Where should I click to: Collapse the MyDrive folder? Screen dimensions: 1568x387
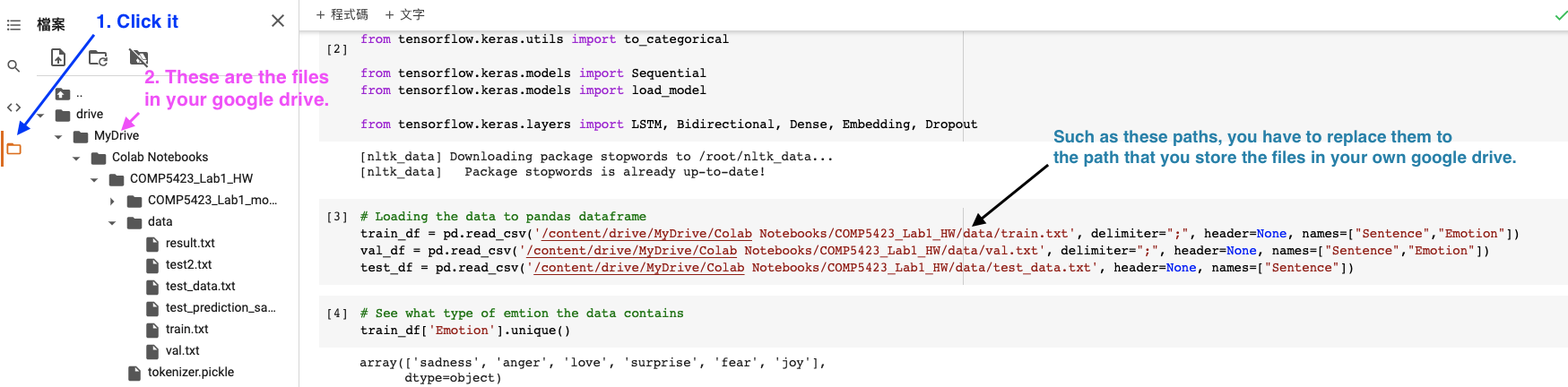58,136
